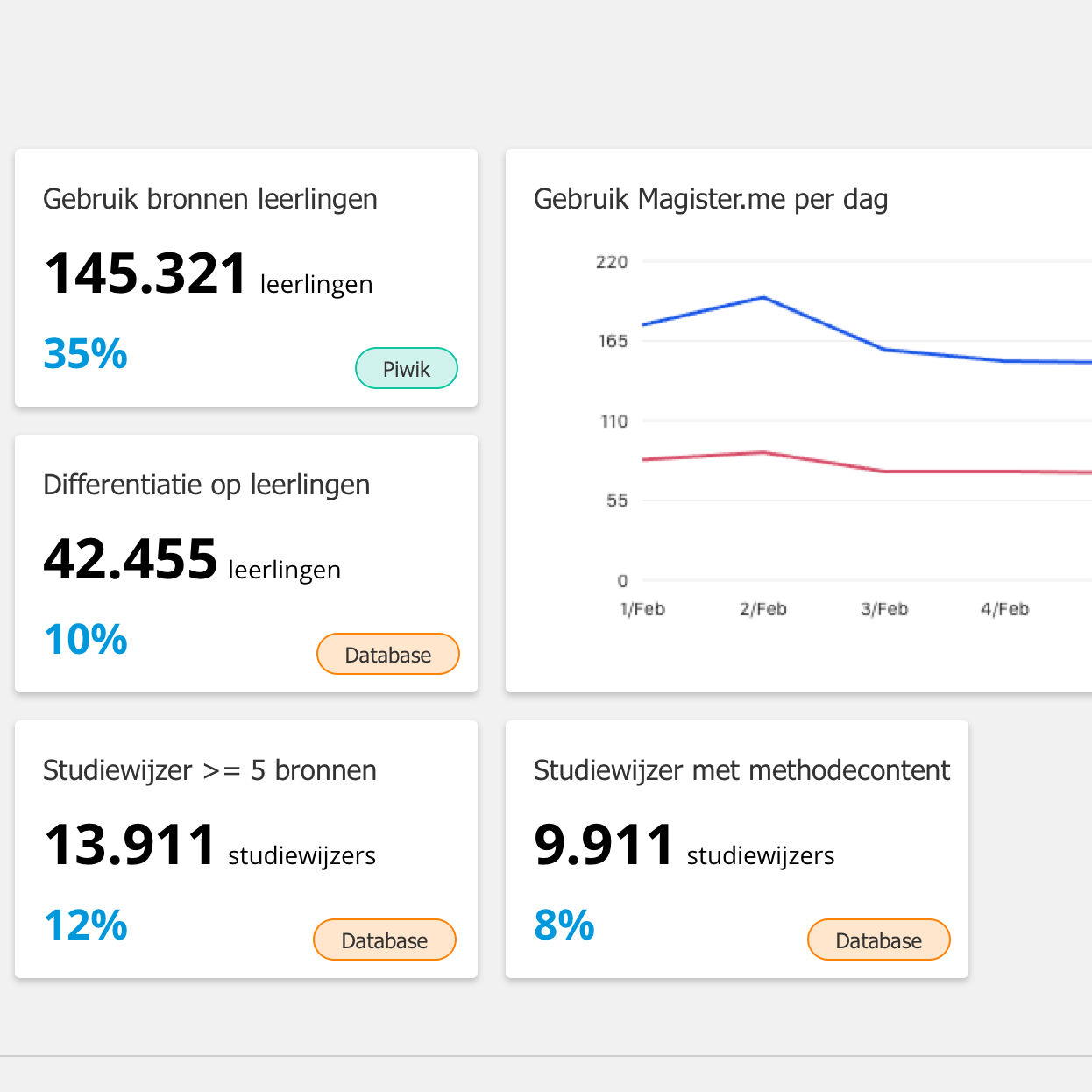Click Database badge on Studiewijzer >= 5 bronnen card
The width and height of the screenshot is (1092, 1092).
[385, 940]
